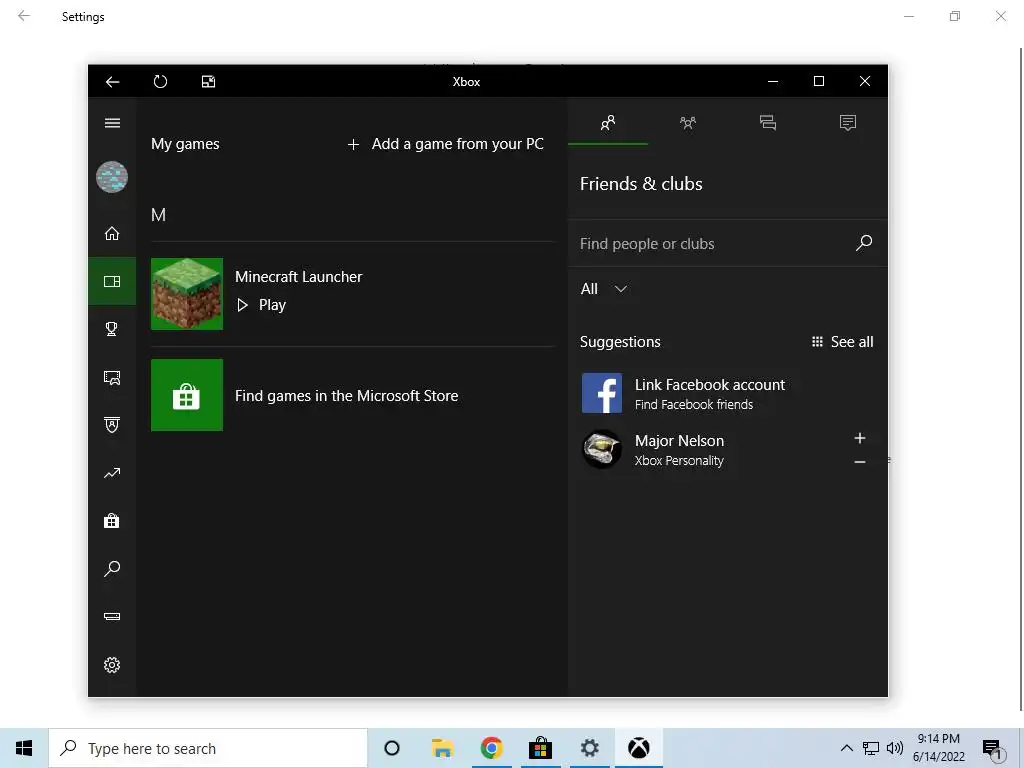
Task: Click Major Nelson's avatar picture
Action: click(601, 449)
